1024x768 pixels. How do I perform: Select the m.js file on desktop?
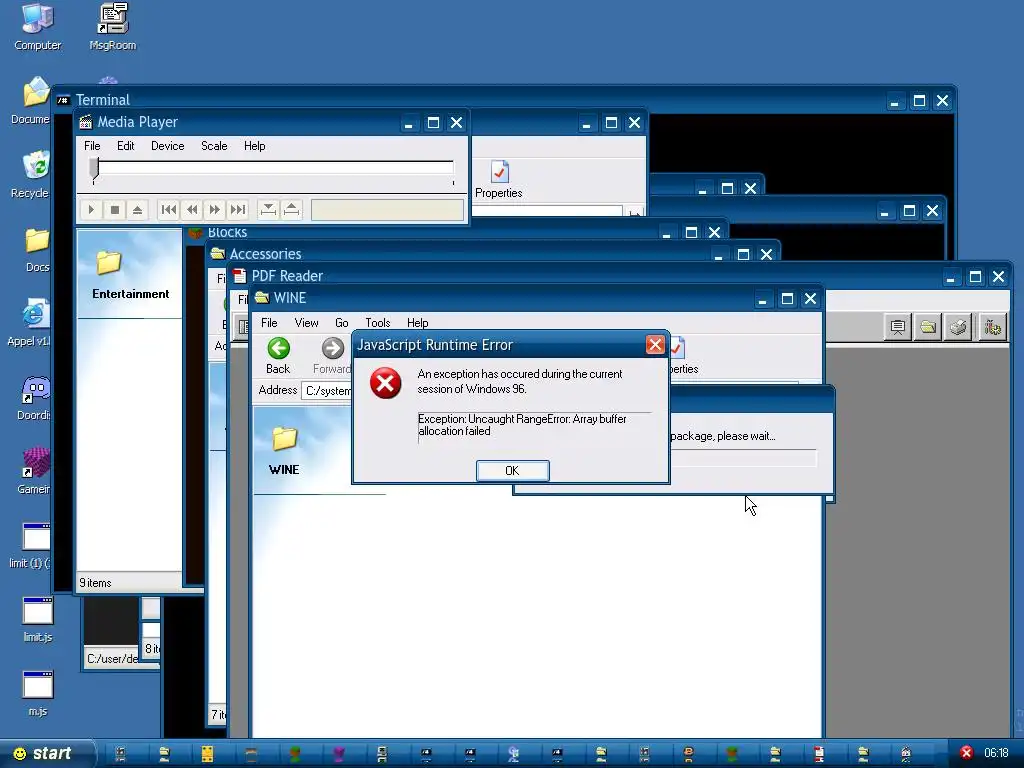(x=37, y=694)
